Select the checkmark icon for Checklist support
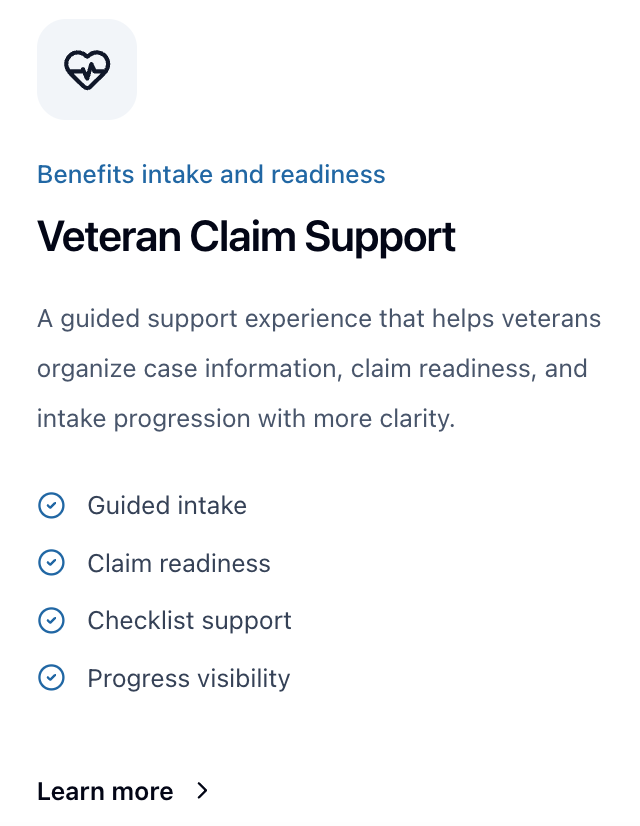Viewport: 640px width, 826px height. 51,621
